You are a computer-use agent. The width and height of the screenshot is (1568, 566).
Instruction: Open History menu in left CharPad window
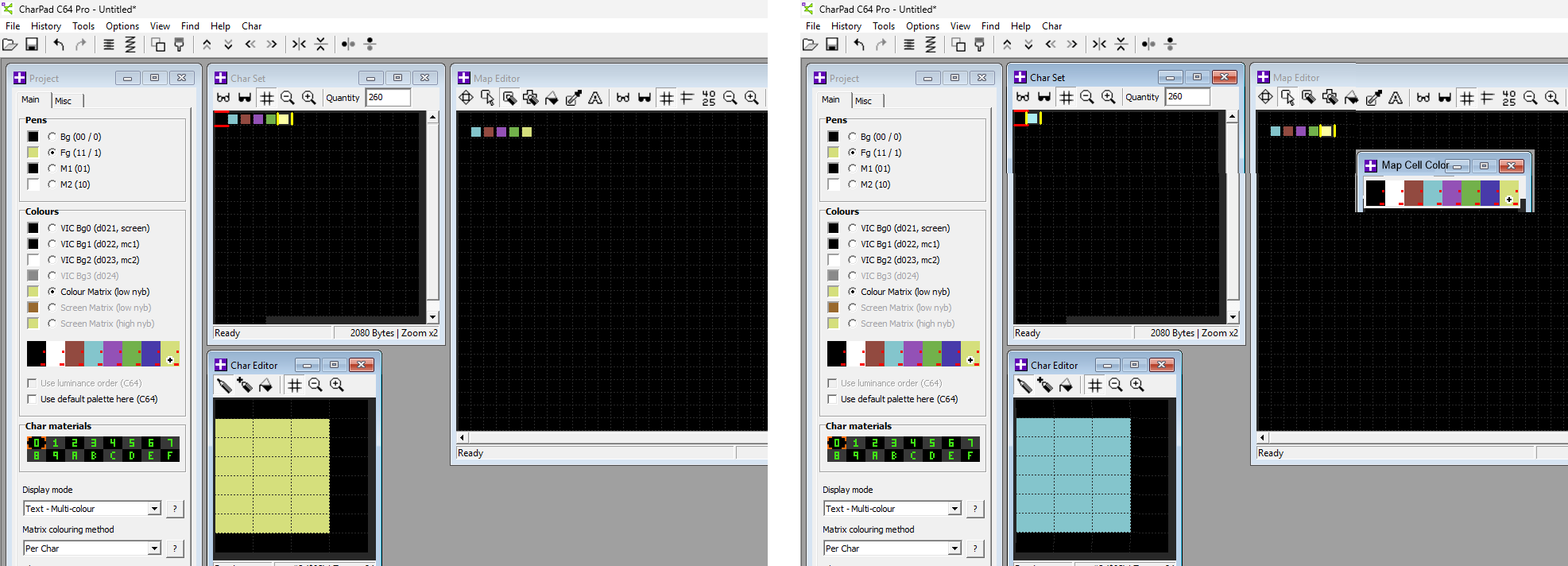[46, 26]
